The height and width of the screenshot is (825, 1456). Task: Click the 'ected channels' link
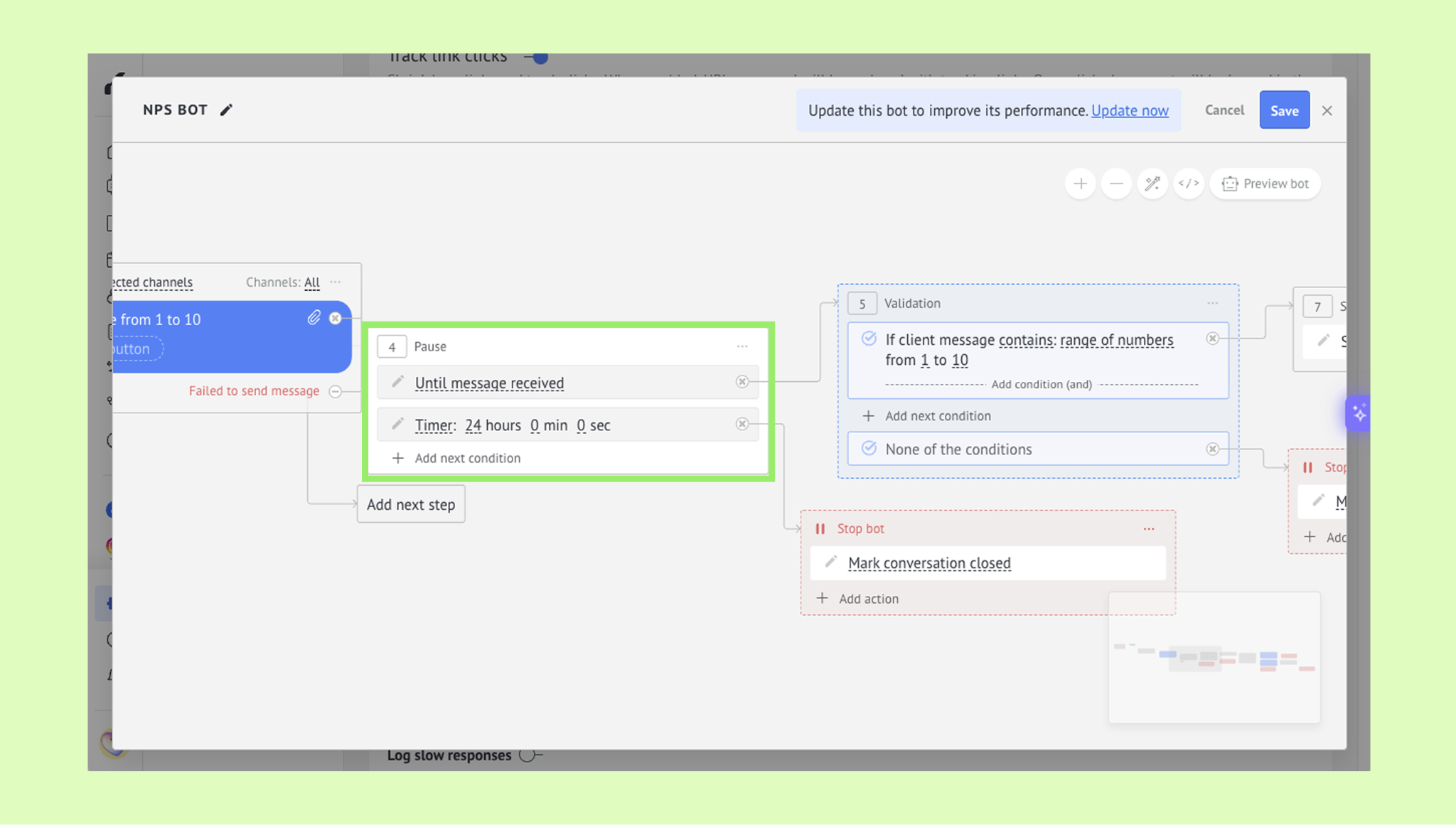[152, 282]
